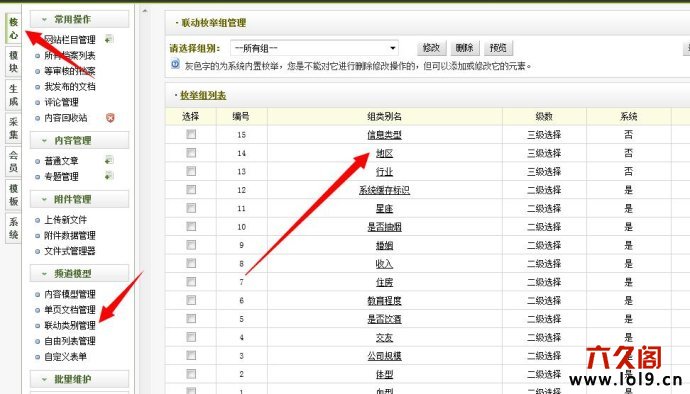Open the 体型 group link
Viewport: 690px width, 394px height.
[384, 374]
